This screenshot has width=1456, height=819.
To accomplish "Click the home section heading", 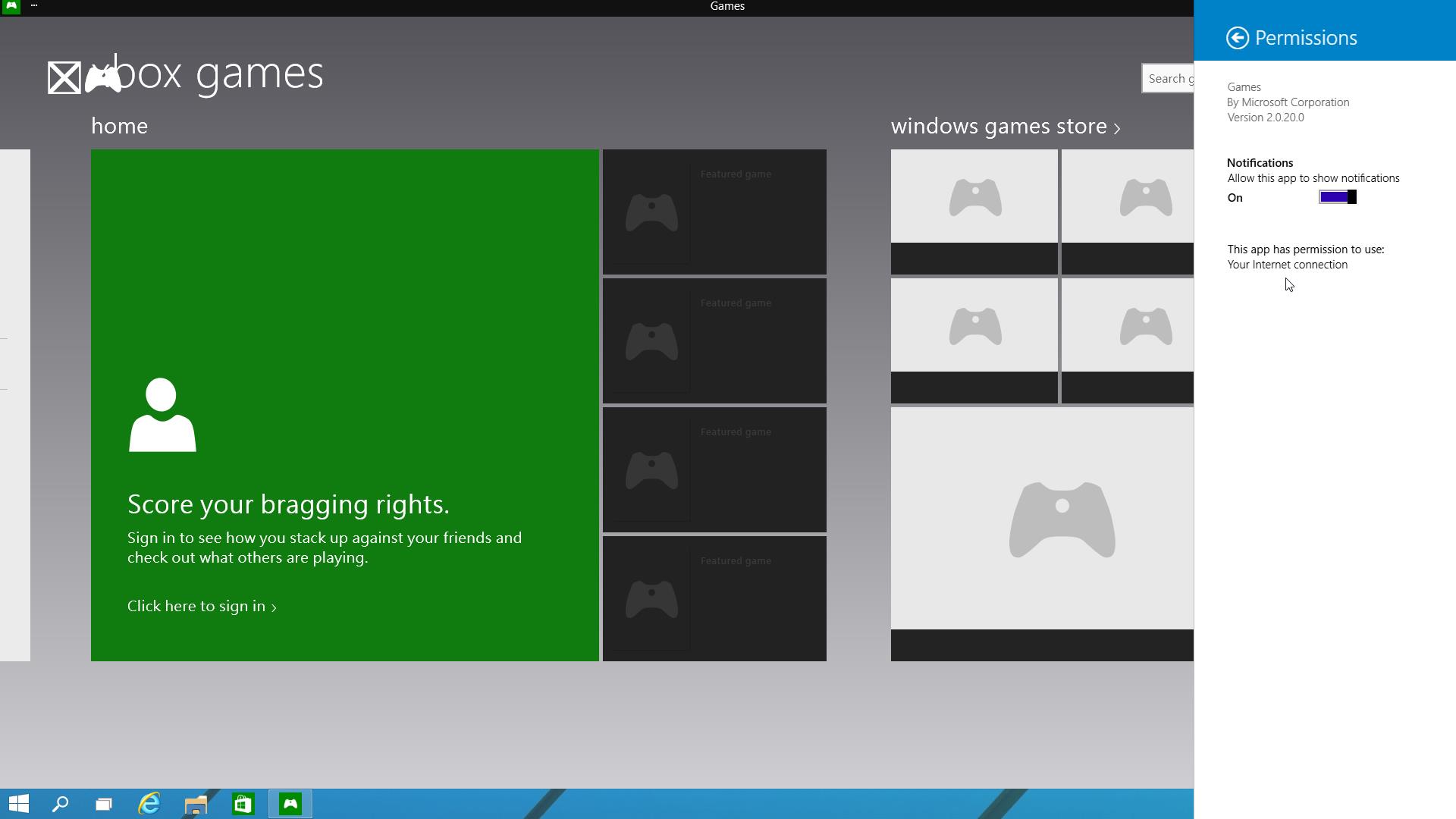I will [x=119, y=126].
